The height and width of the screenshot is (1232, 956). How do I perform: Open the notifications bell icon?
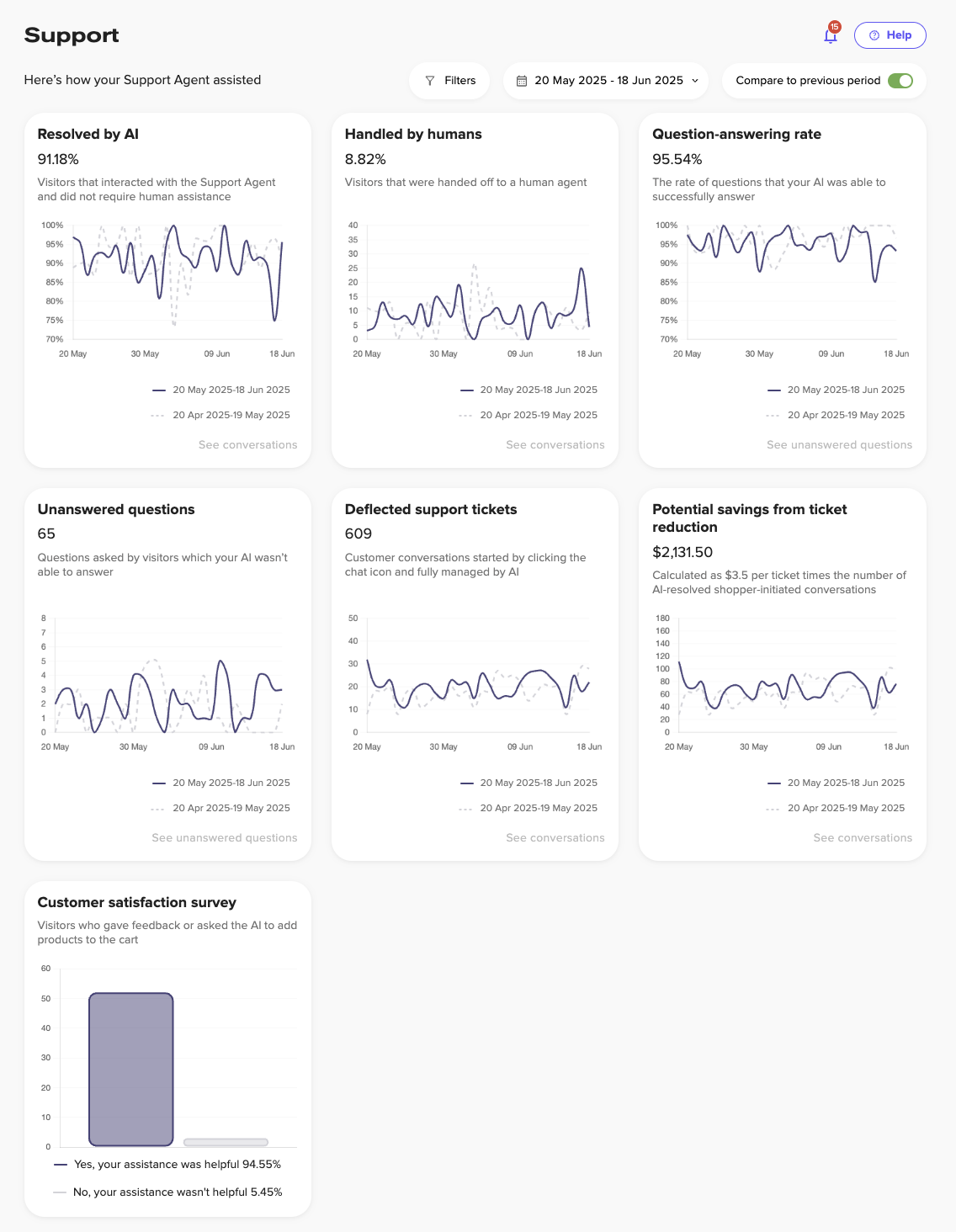[830, 36]
